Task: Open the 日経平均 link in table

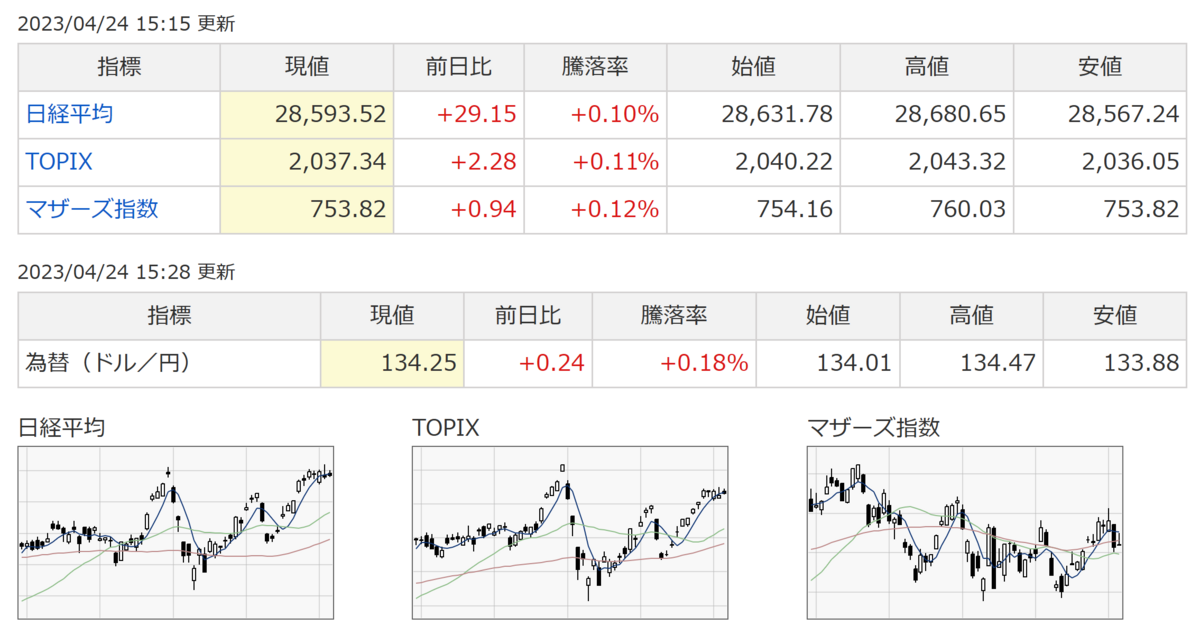Action: [x=69, y=114]
